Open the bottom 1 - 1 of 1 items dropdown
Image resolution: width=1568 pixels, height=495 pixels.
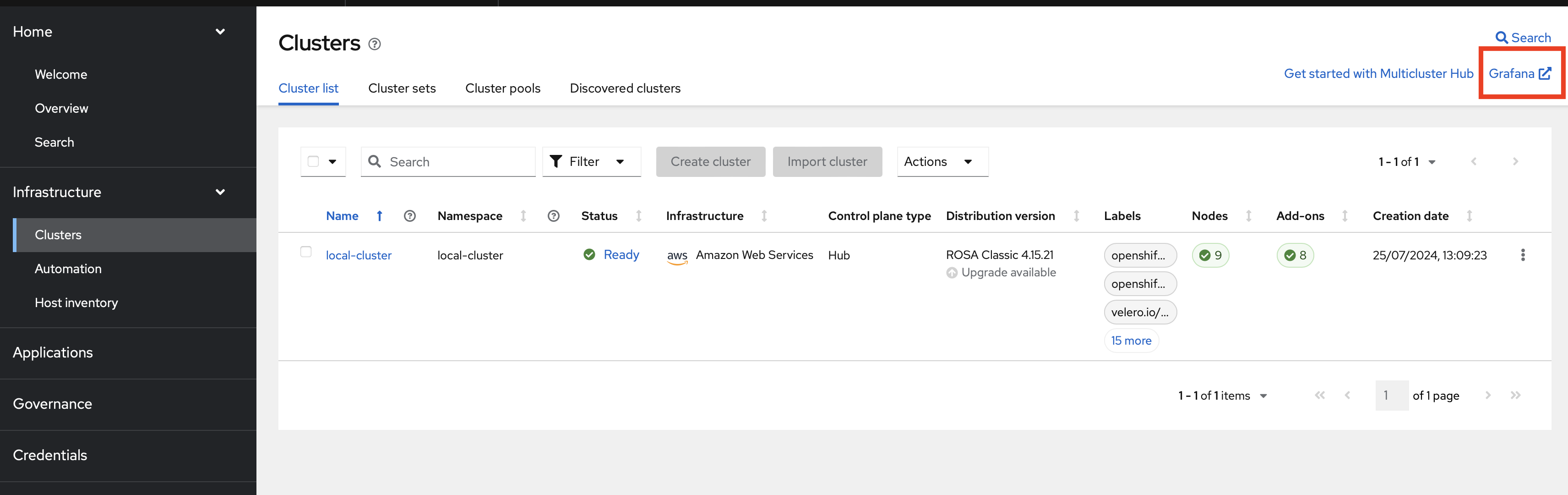click(1222, 396)
